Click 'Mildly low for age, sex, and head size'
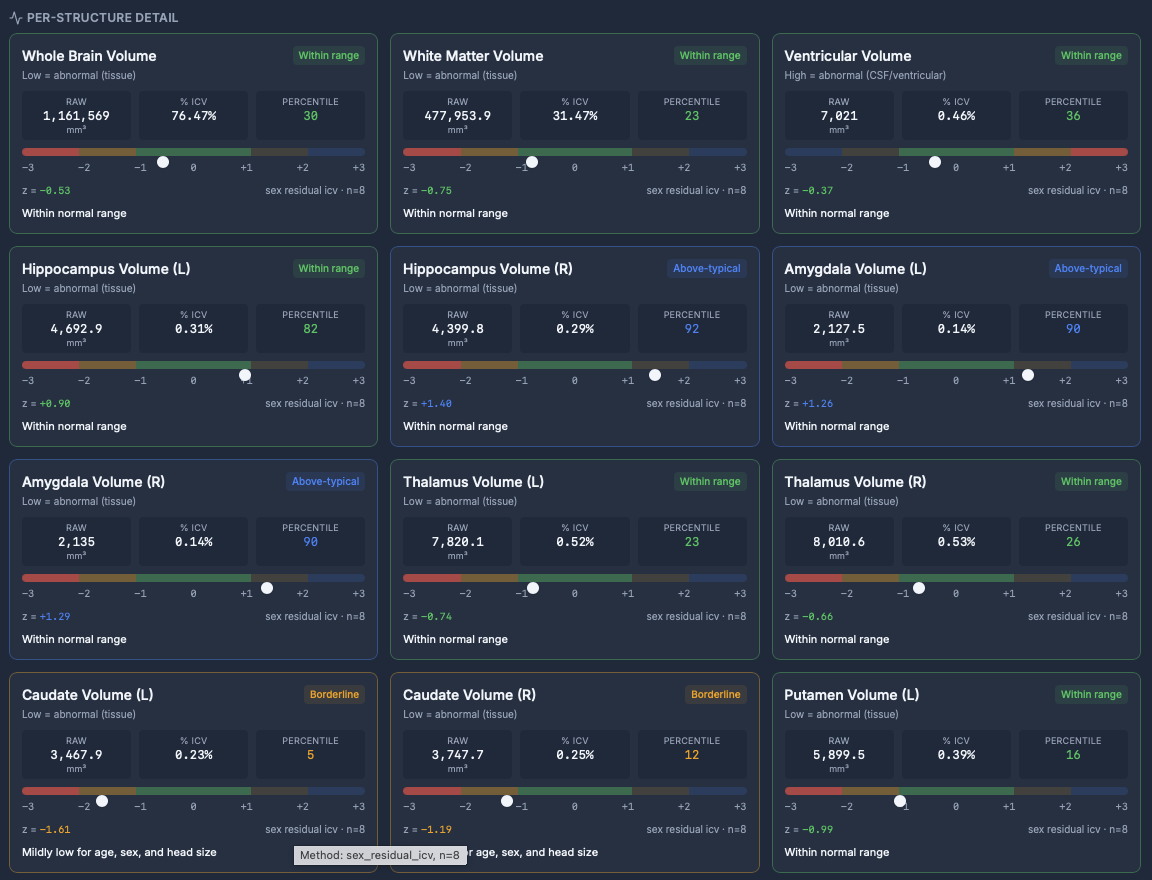The image size is (1152, 880). click(119, 852)
